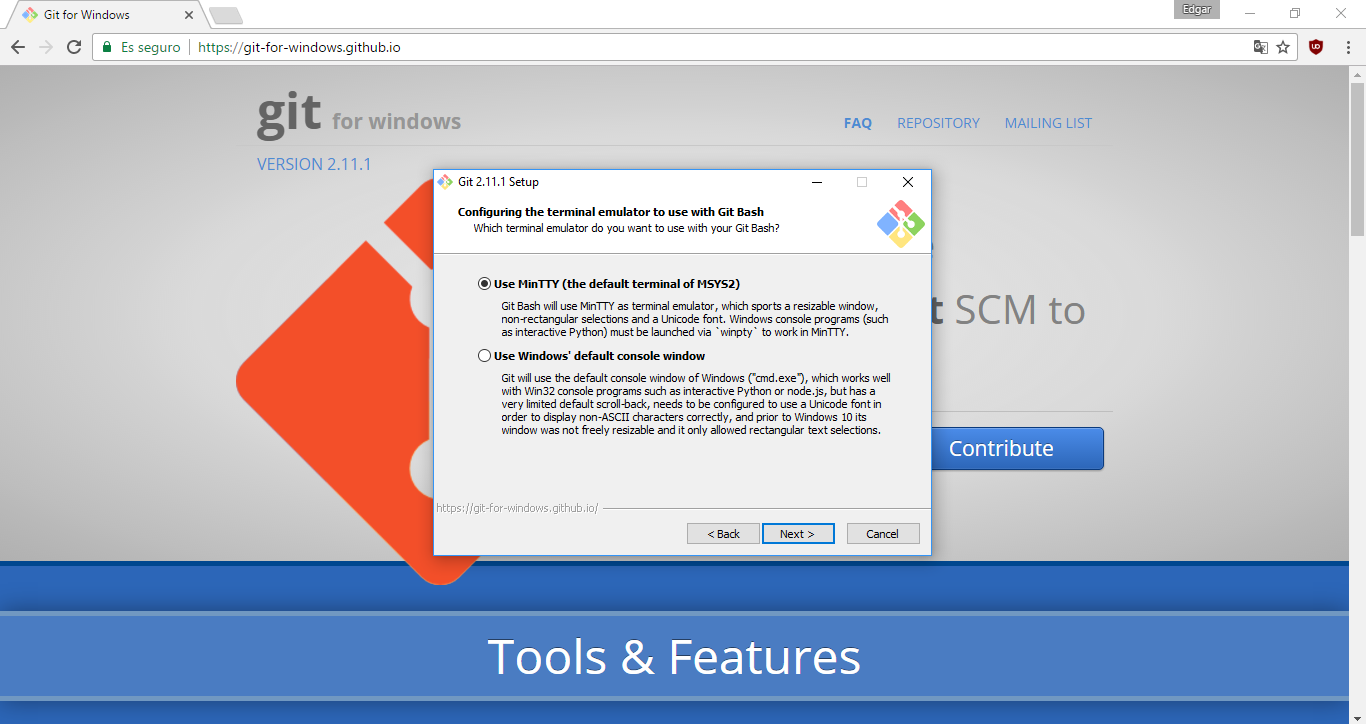Click Next in the Git setup
This screenshot has width=1366, height=724.
tap(798, 534)
